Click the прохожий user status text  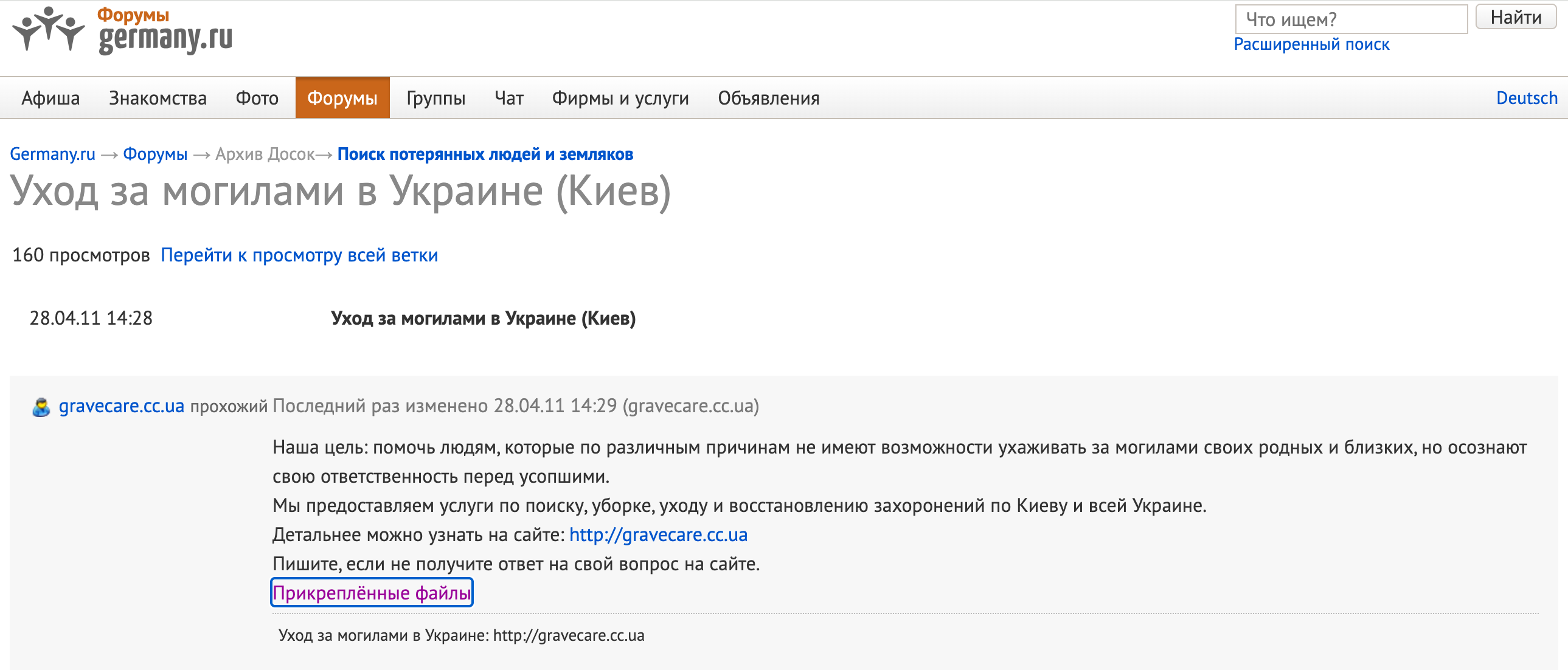pos(229,407)
